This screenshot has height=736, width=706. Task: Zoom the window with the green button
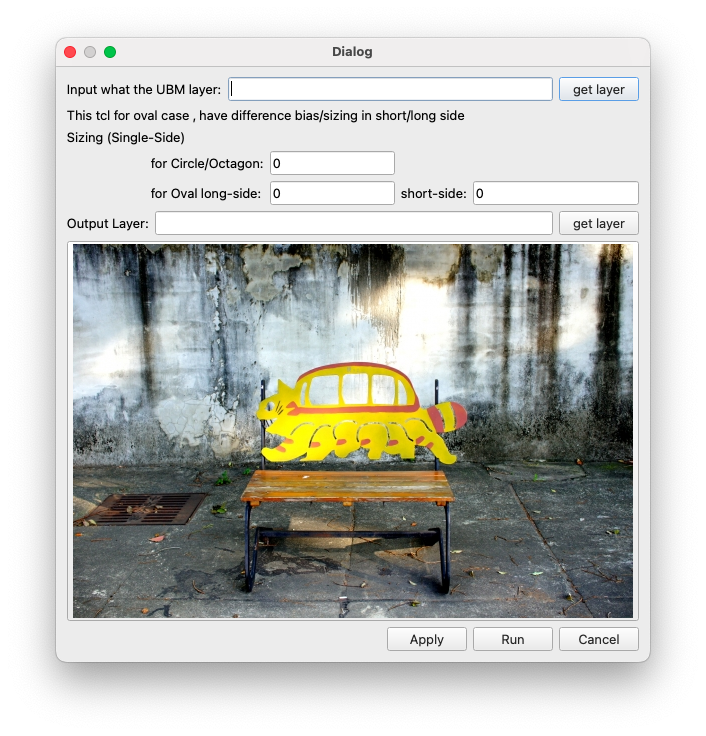[110, 52]
